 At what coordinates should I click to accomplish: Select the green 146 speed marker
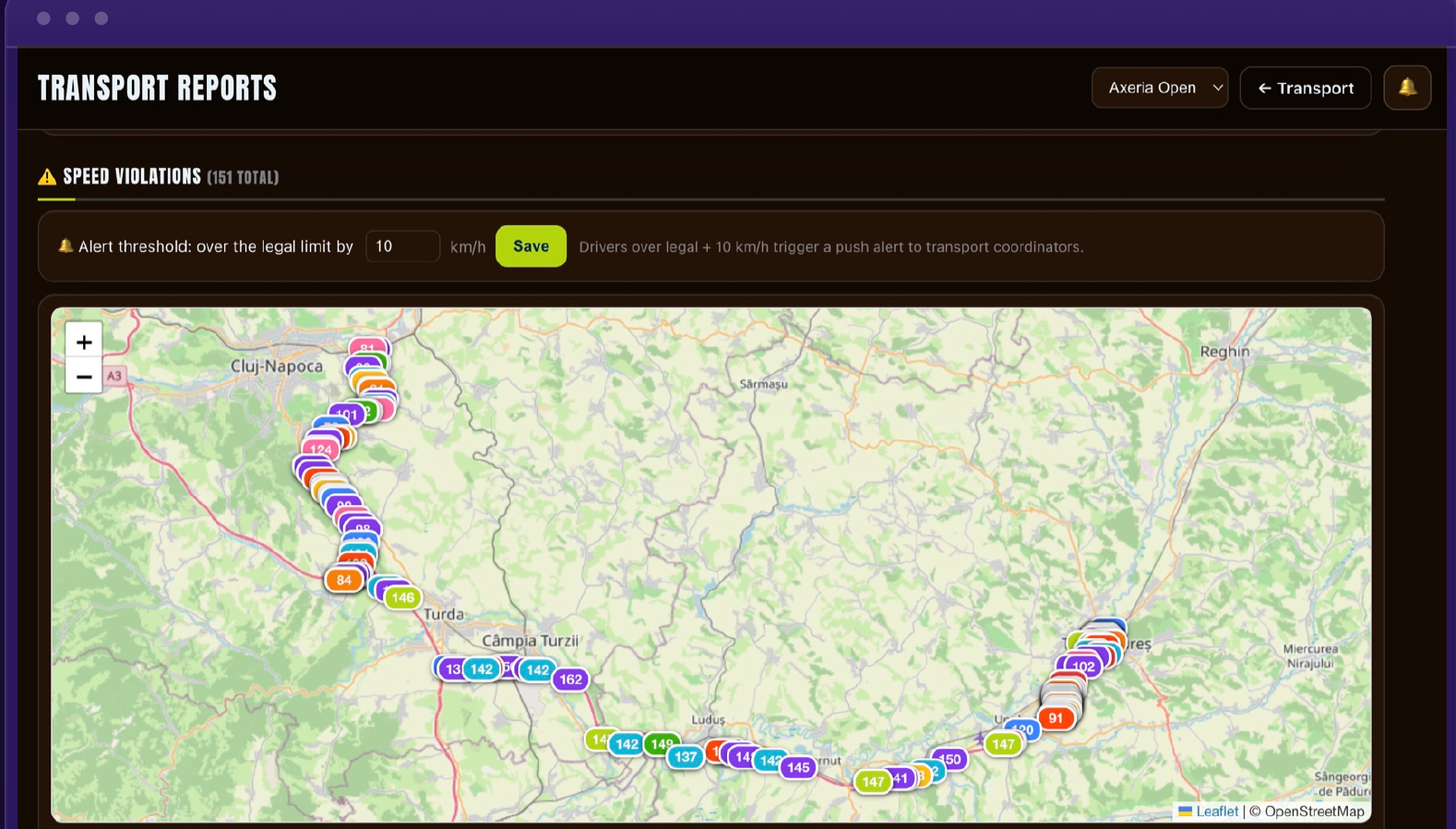tap(403, 597)
